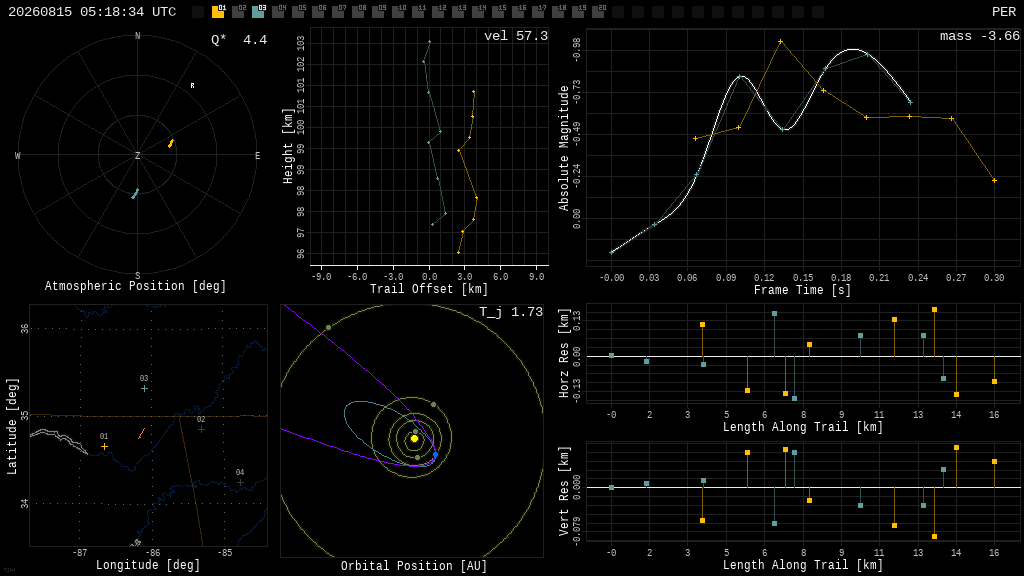Screen dimensions: 1024x576
Task: Click the teal 03 station marker on map
Action: [144, 389]
